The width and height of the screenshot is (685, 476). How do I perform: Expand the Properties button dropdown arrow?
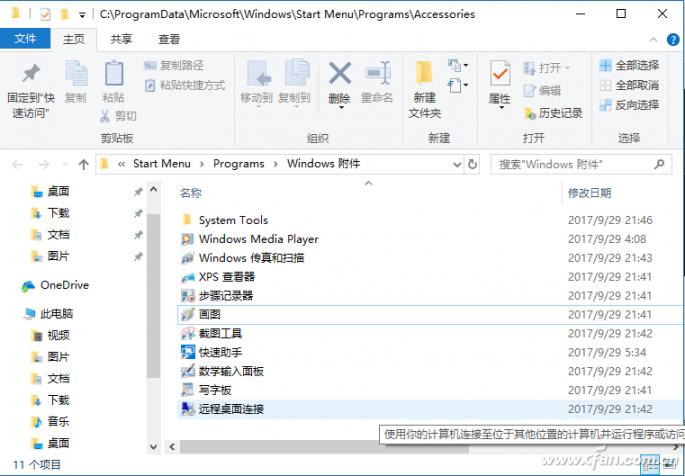click(x=501, y=108)
